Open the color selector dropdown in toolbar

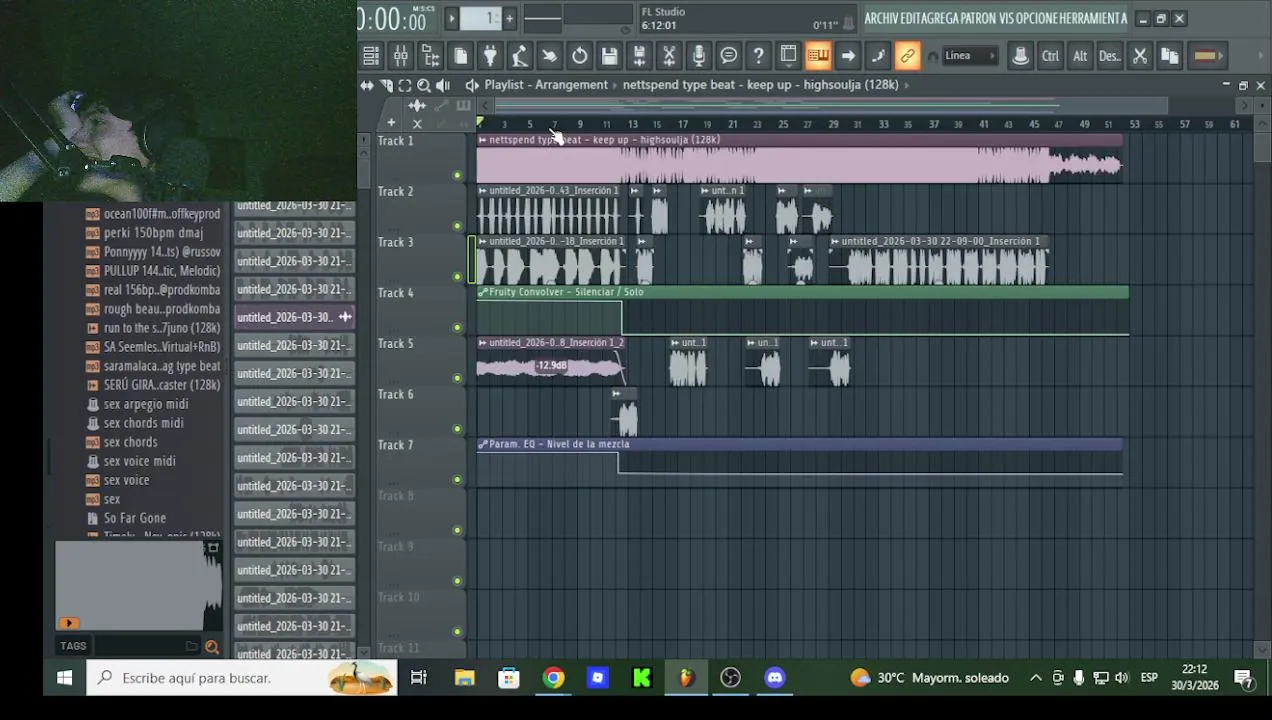(1206, 56)
